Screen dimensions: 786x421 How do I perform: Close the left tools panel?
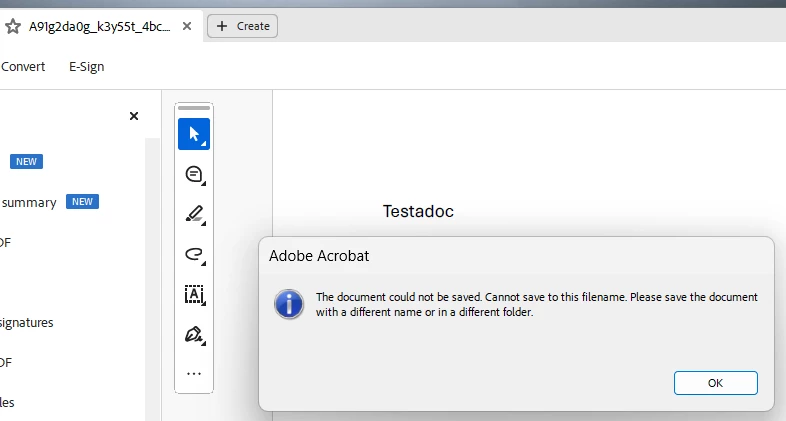pos(134,116)
